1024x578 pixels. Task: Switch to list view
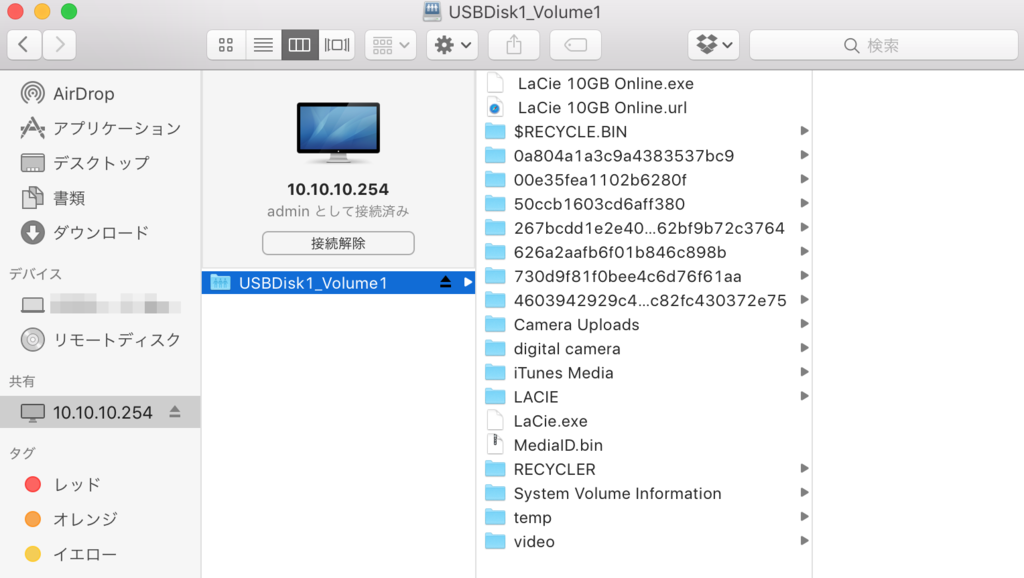(263, 44)
